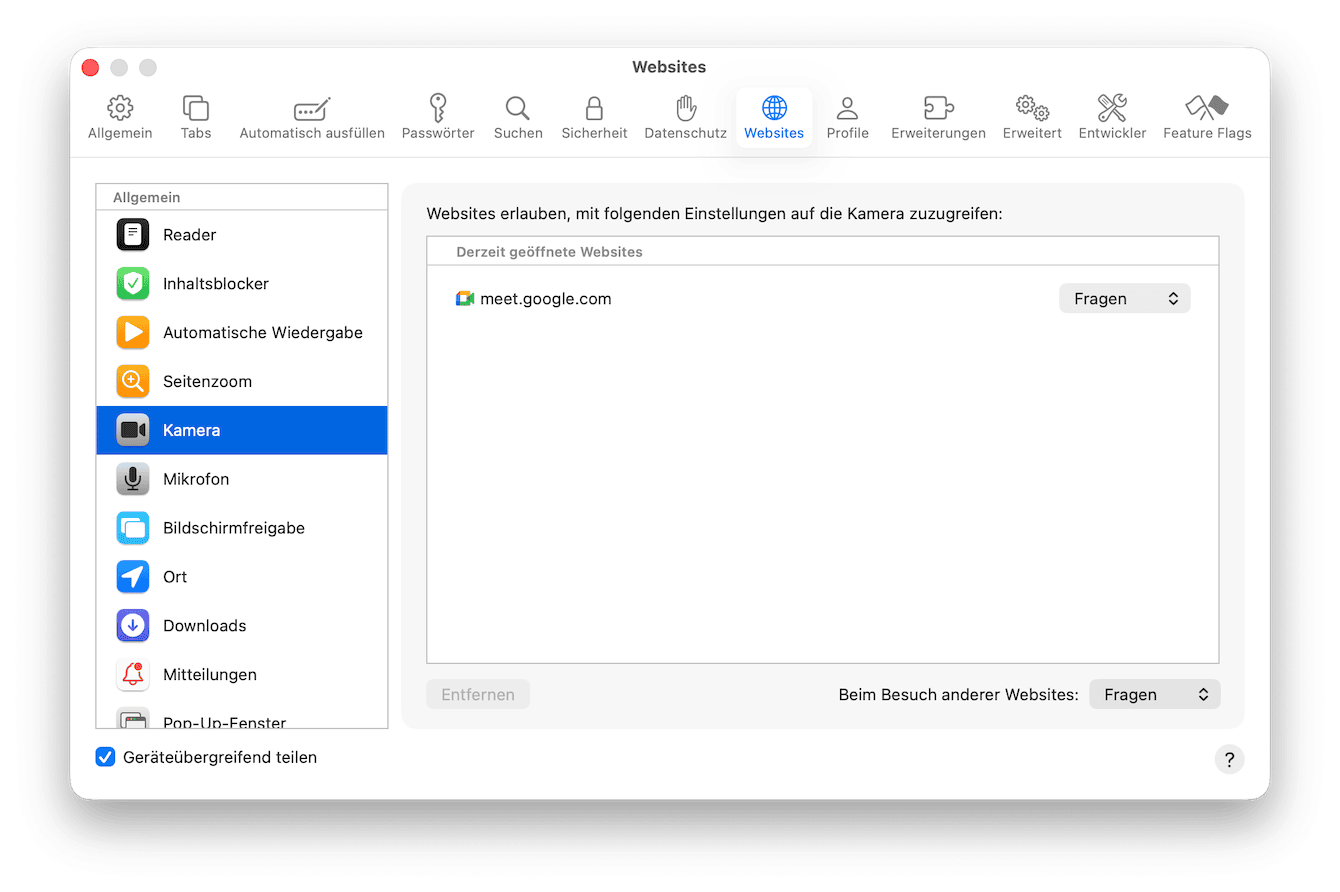
Task: Open Sicherheit lock settings
Action: tap(594, 115)
